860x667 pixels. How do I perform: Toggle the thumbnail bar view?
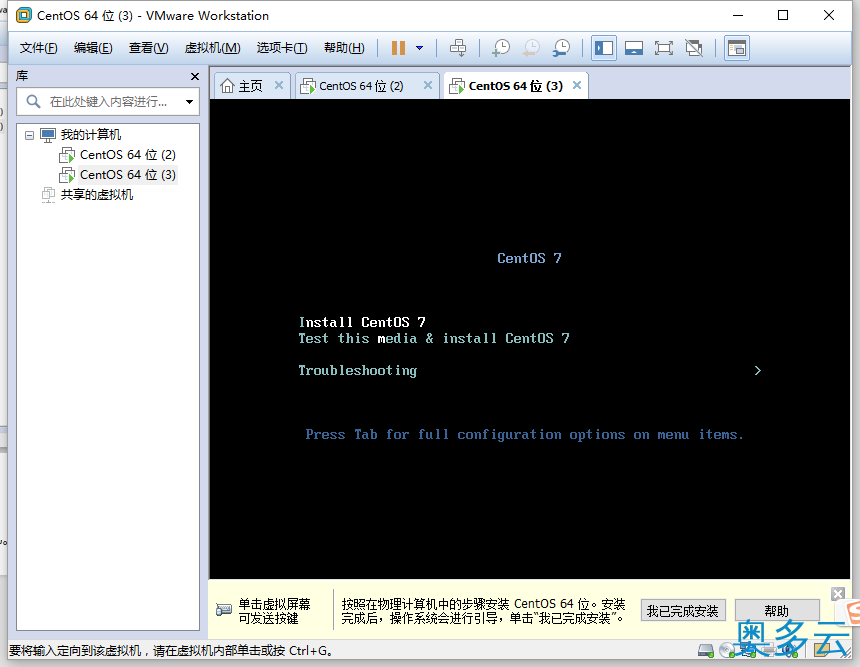634,48
